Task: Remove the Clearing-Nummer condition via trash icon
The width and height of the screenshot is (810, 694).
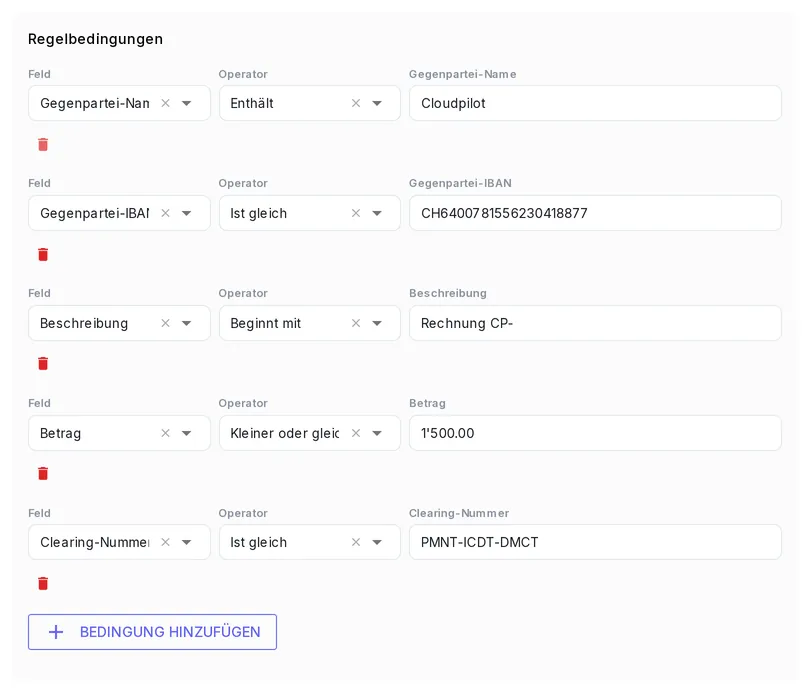Action: pyautogui.click(x=43, y=583)
